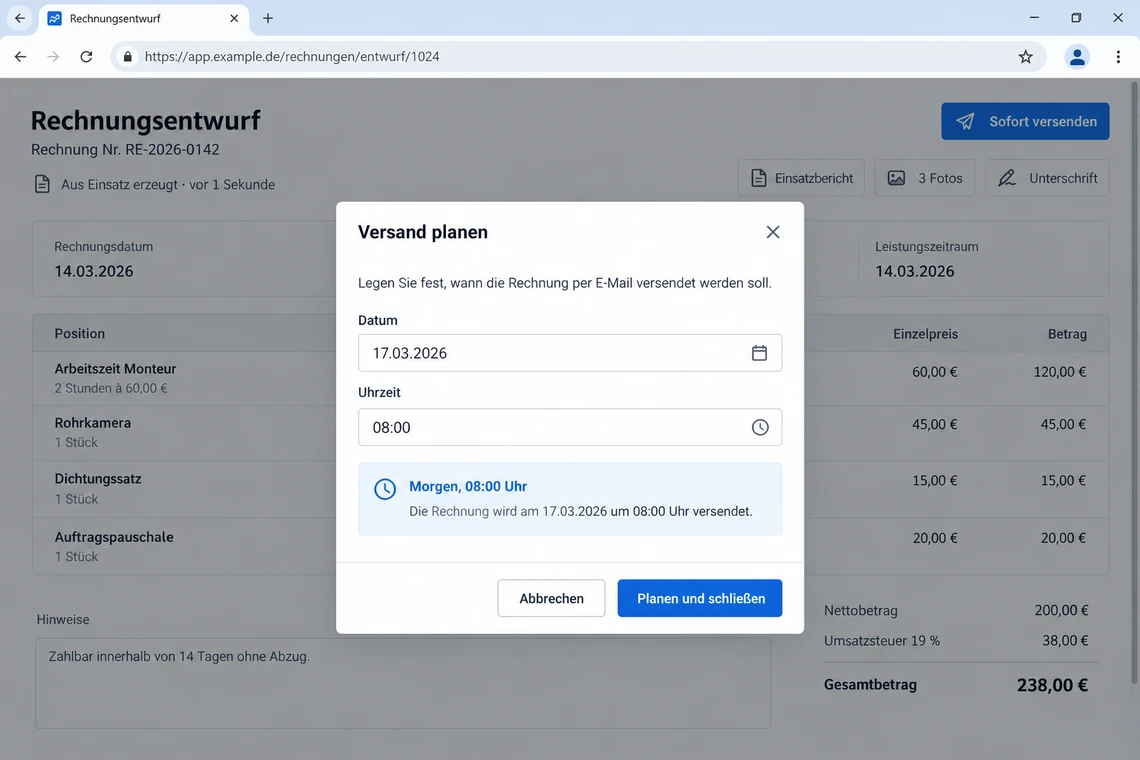This screenshot has width=1140, height=760.
Task: Confirm with Planen und schließen
Action: (700, 598)
